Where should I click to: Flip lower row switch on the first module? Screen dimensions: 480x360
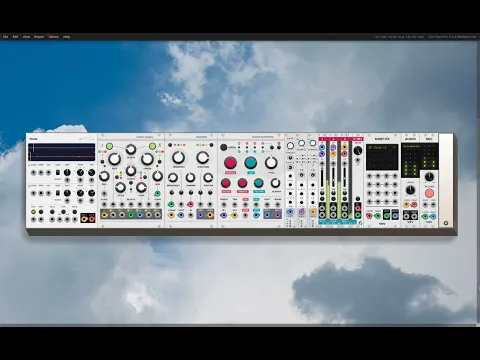point(58,193)
